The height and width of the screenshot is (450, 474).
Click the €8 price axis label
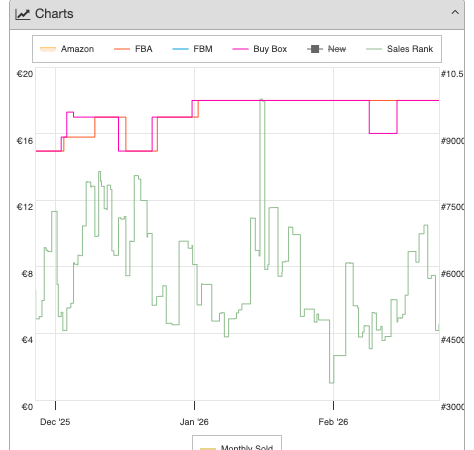[27, 274]
